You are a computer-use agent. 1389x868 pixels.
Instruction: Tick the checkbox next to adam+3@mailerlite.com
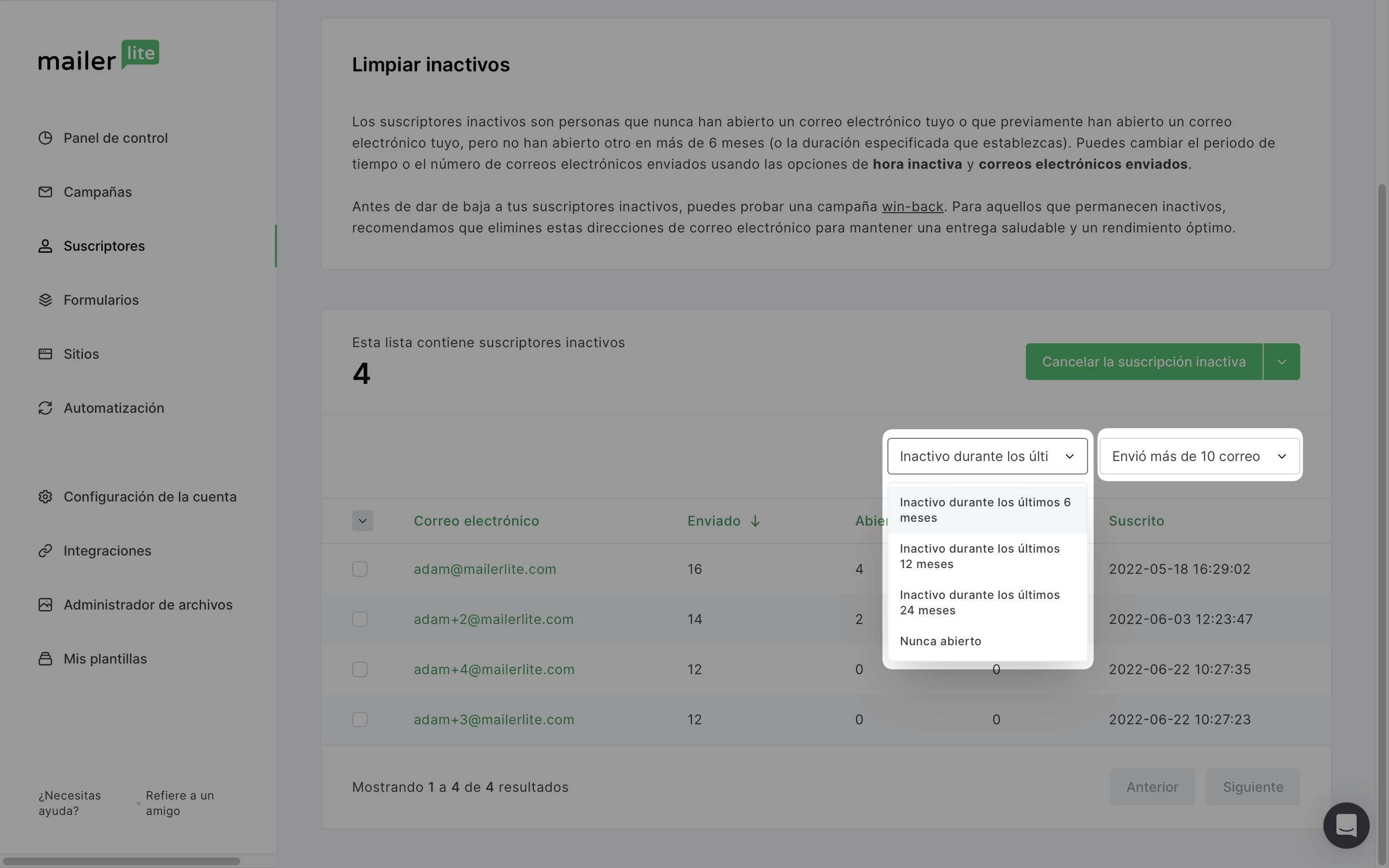[x=360, y=719]
